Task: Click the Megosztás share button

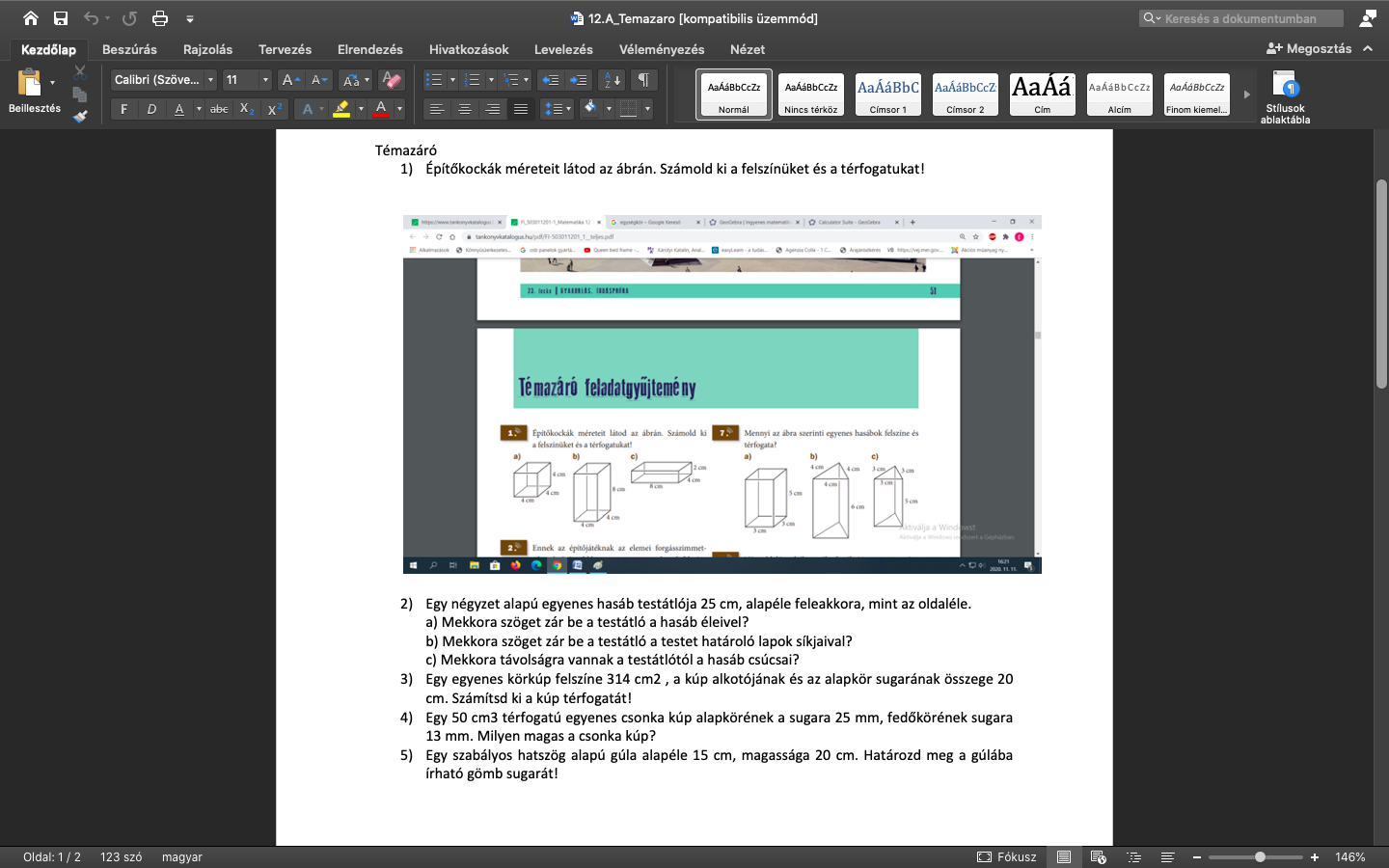Action: (x=1309, y=48)
